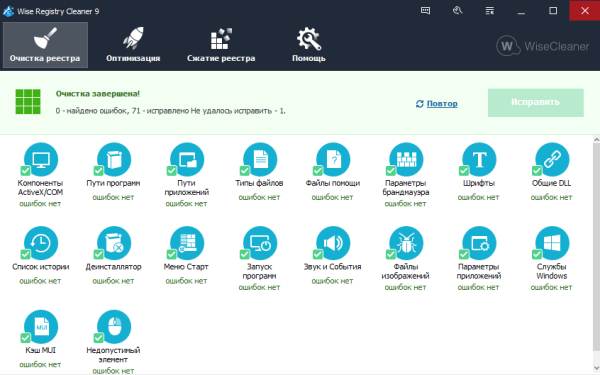The image size is (600, 375).
Task: Click the green grid status icon
Action: point(28,102)
